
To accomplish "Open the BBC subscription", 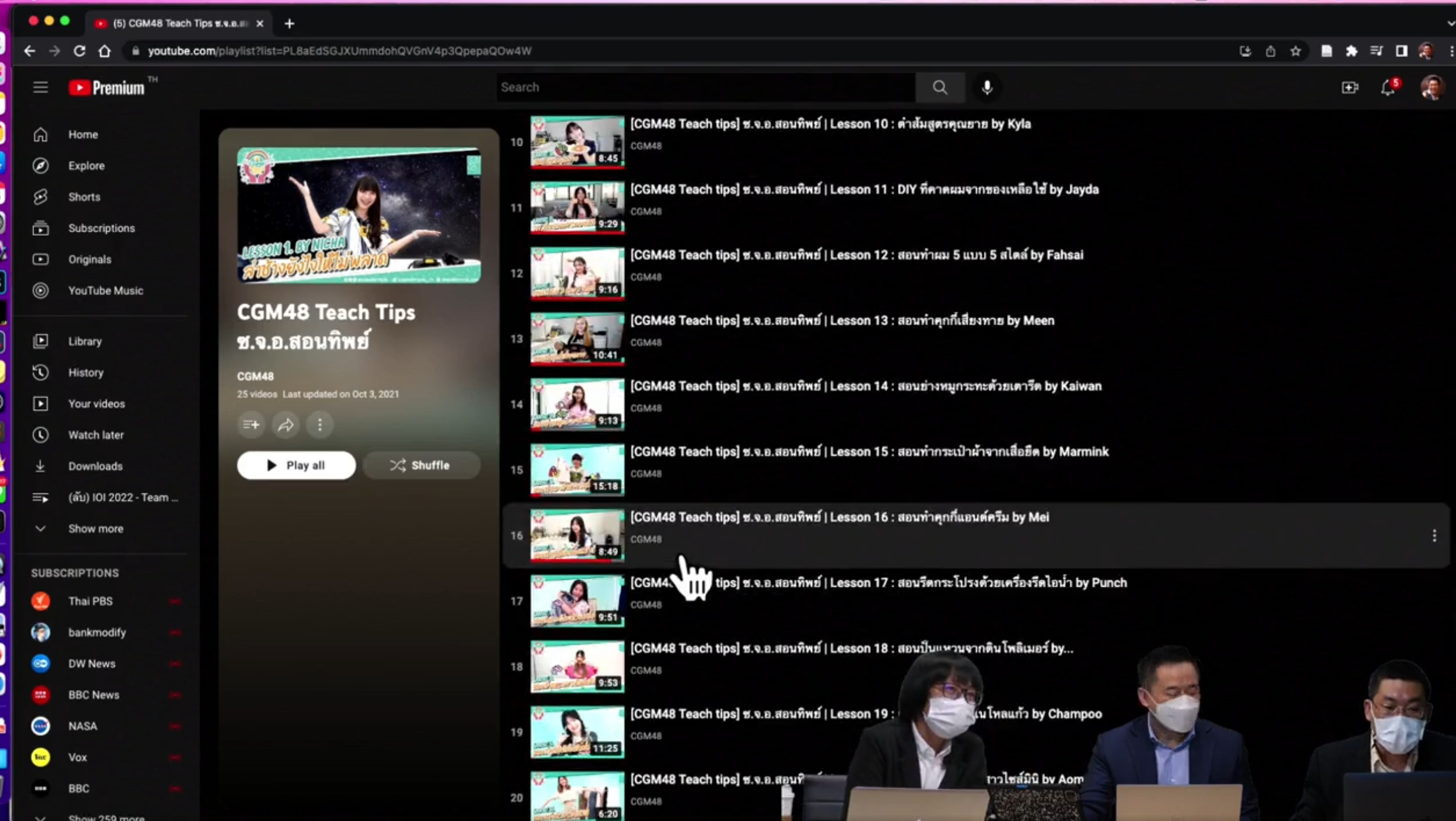I will (102, 788).
